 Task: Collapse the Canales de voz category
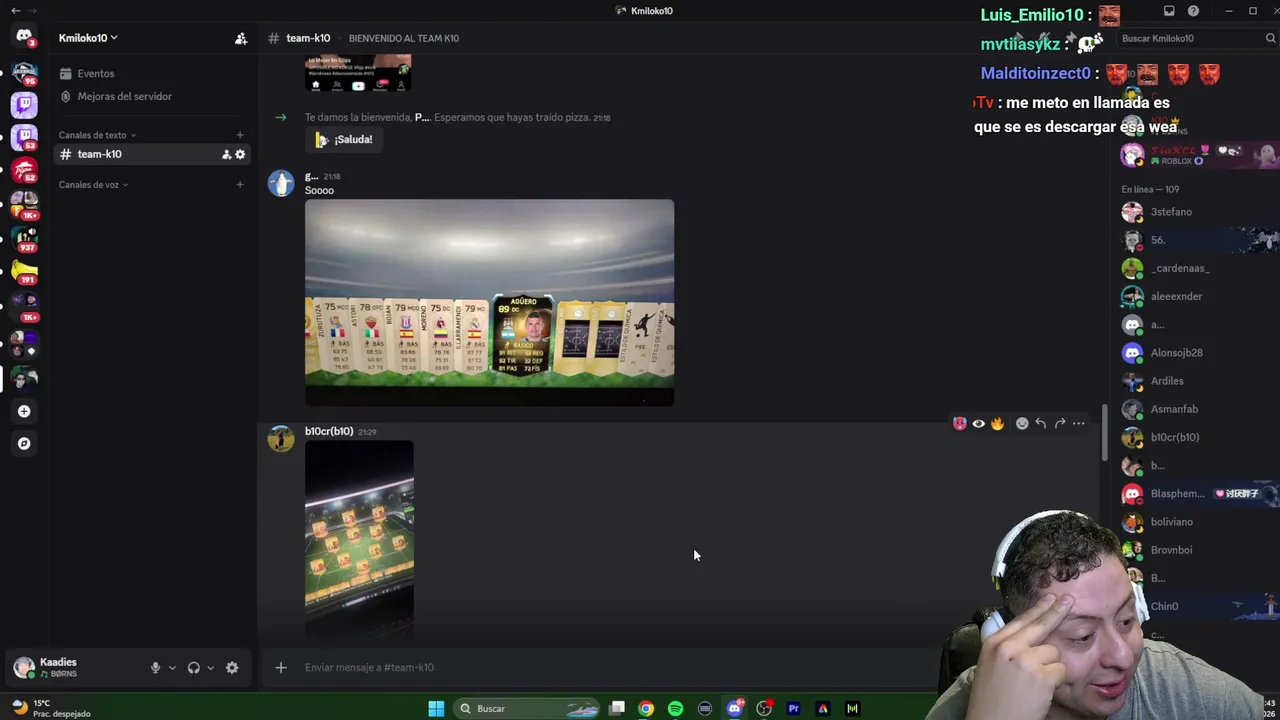point(93,185)
